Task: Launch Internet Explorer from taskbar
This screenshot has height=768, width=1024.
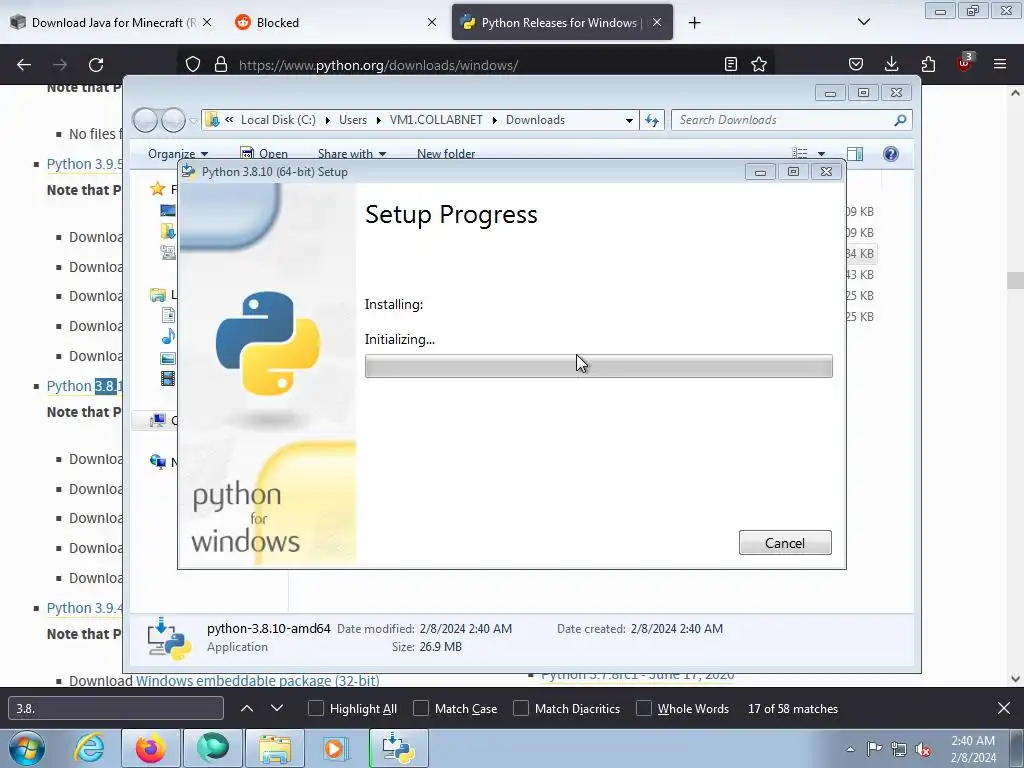Action: coord(89,748)
